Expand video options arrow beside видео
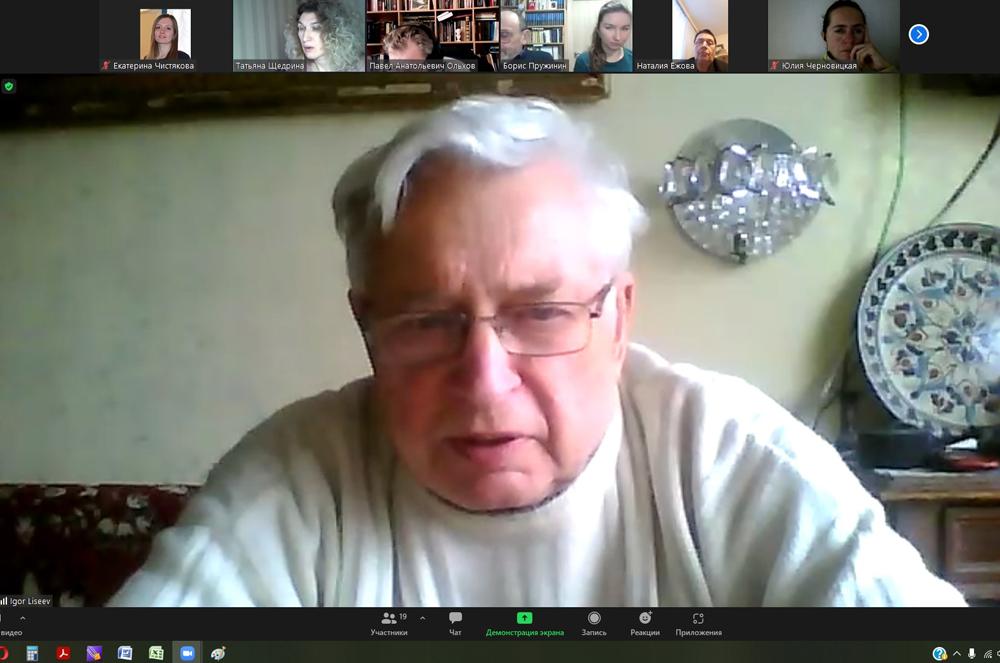This screenshot has height=663, width=1000. click(23, 618)
